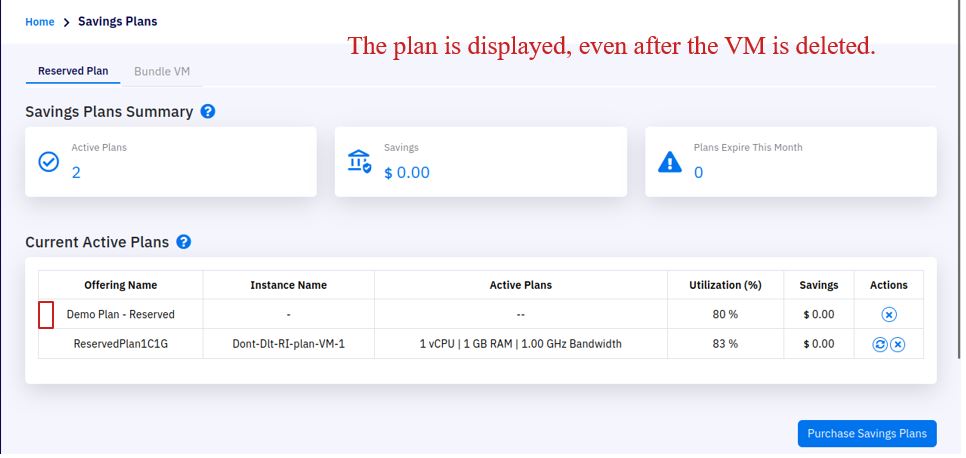The width and height of the screenshot is (966, 458).
Task: Click the Offering Name column header
Action: point(121,285)
